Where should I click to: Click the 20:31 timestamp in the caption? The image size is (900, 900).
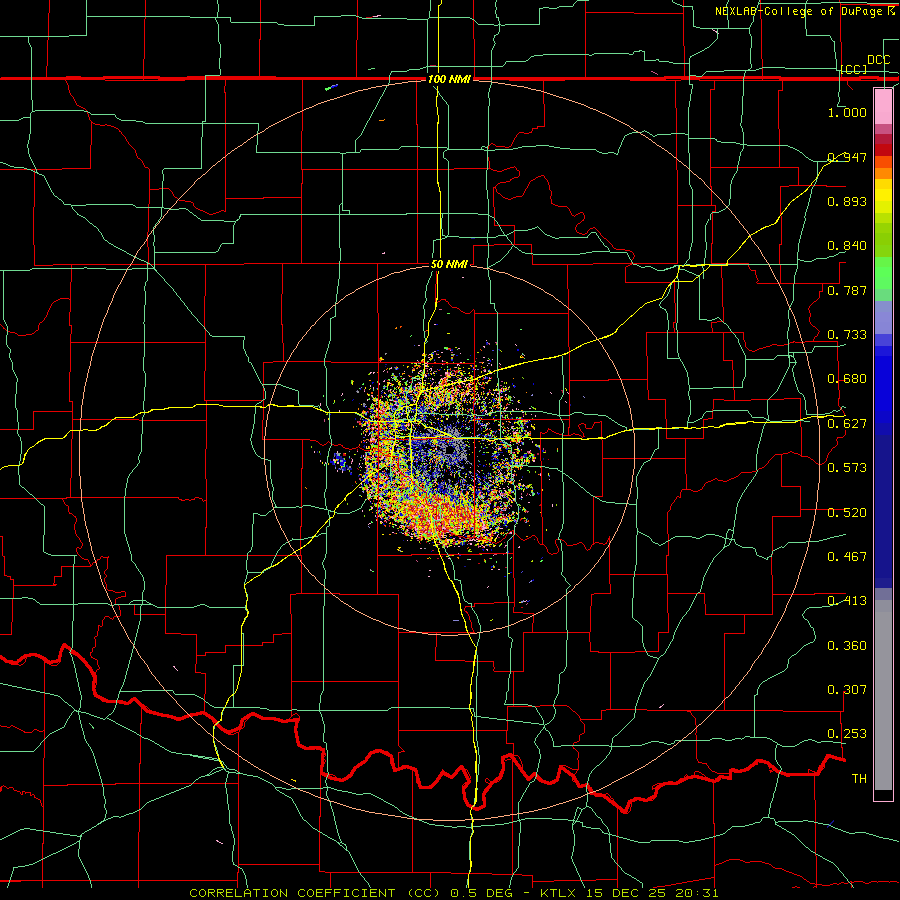(x=697, y=893)
